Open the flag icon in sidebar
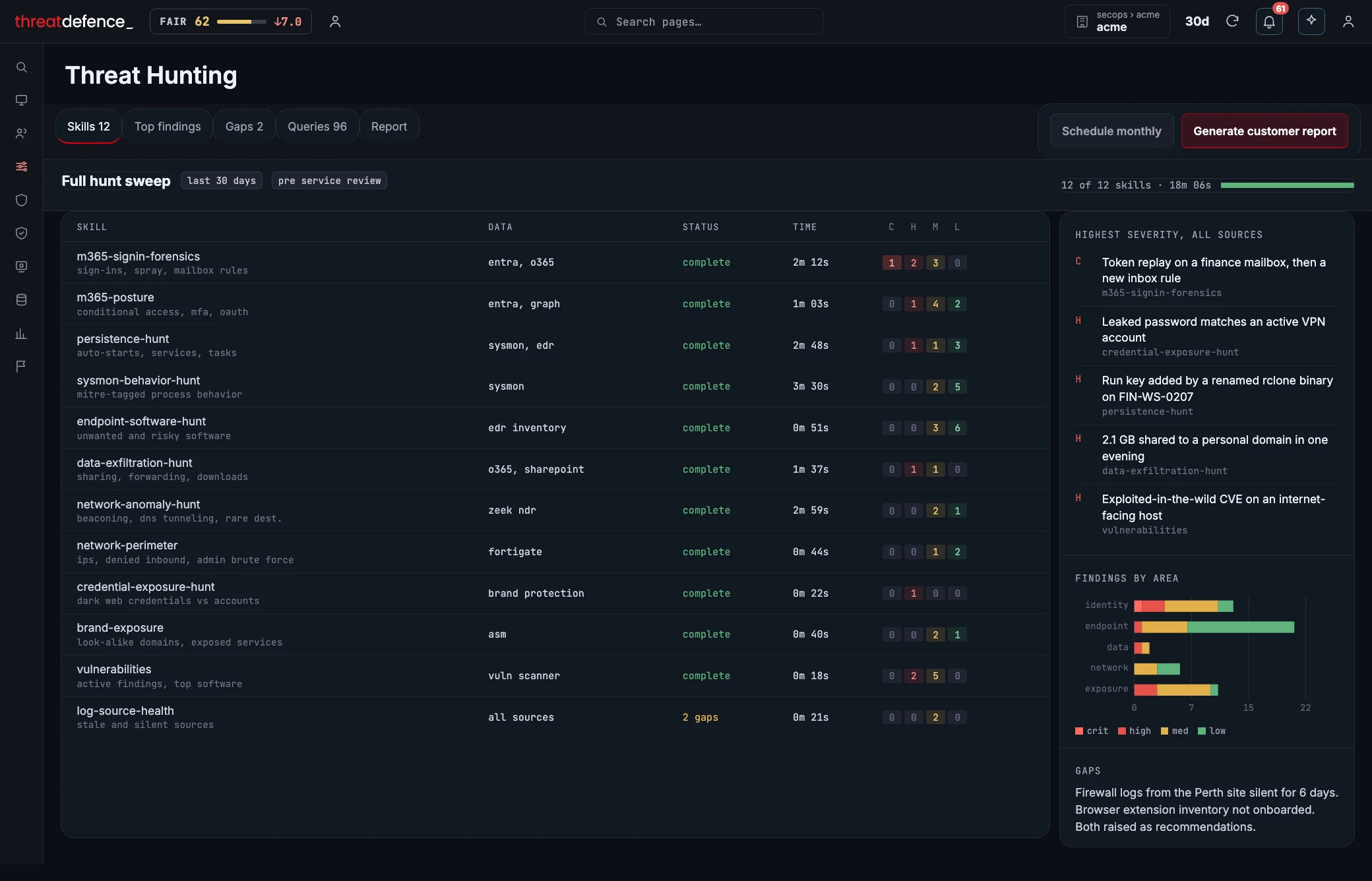The height and width of the screenshot is (881, 1372). (x=21, y=366)
